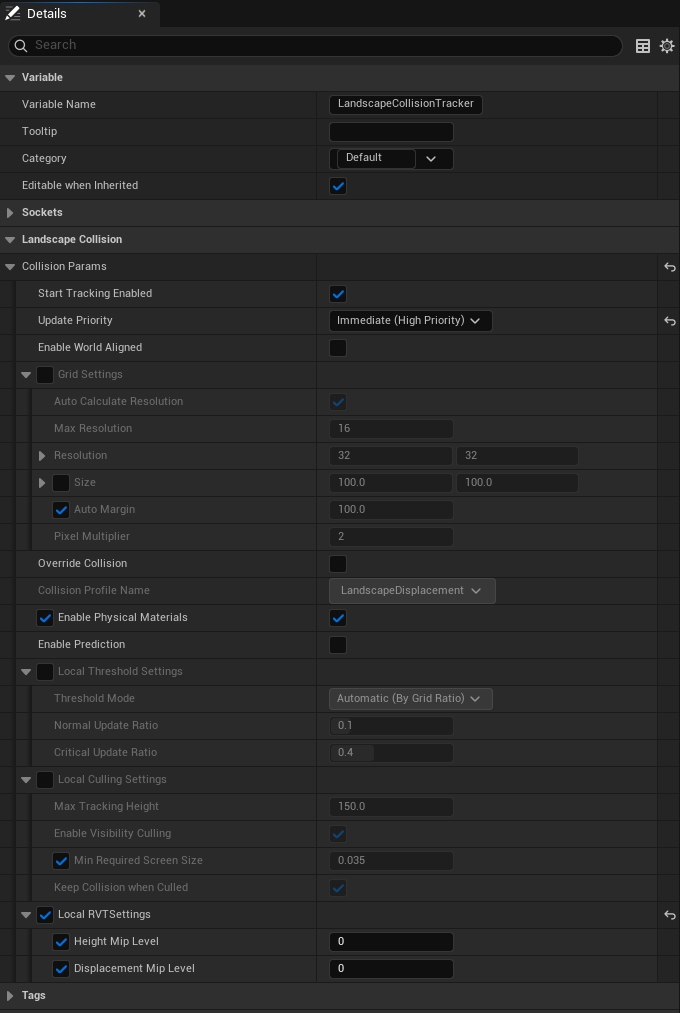Open the Update Priority dropdown
The height and width of the screenshot is (1013, 680).
tap(411, 321)
